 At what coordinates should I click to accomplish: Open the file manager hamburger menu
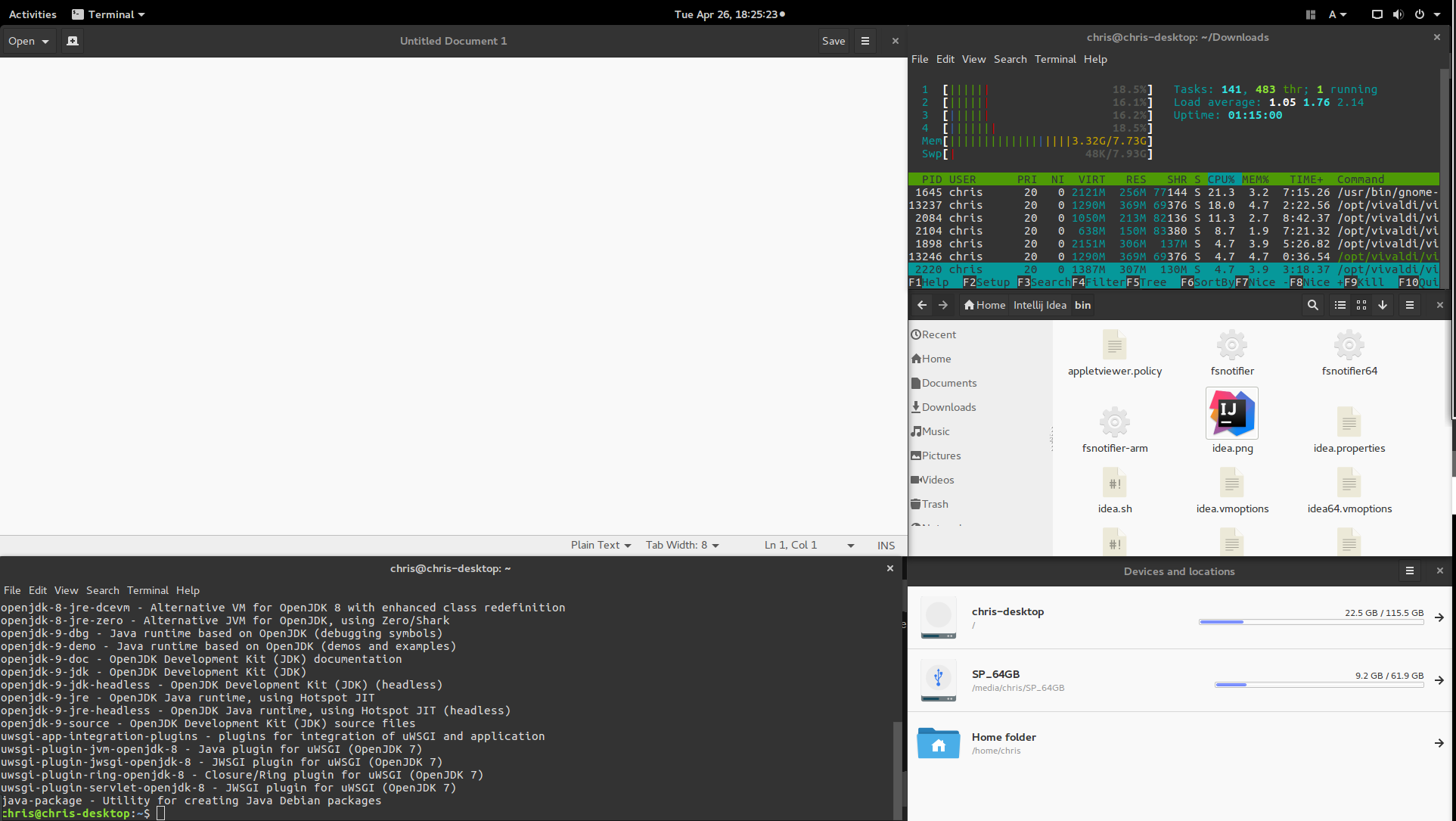pyautogui.click(x=1410, y=305)
